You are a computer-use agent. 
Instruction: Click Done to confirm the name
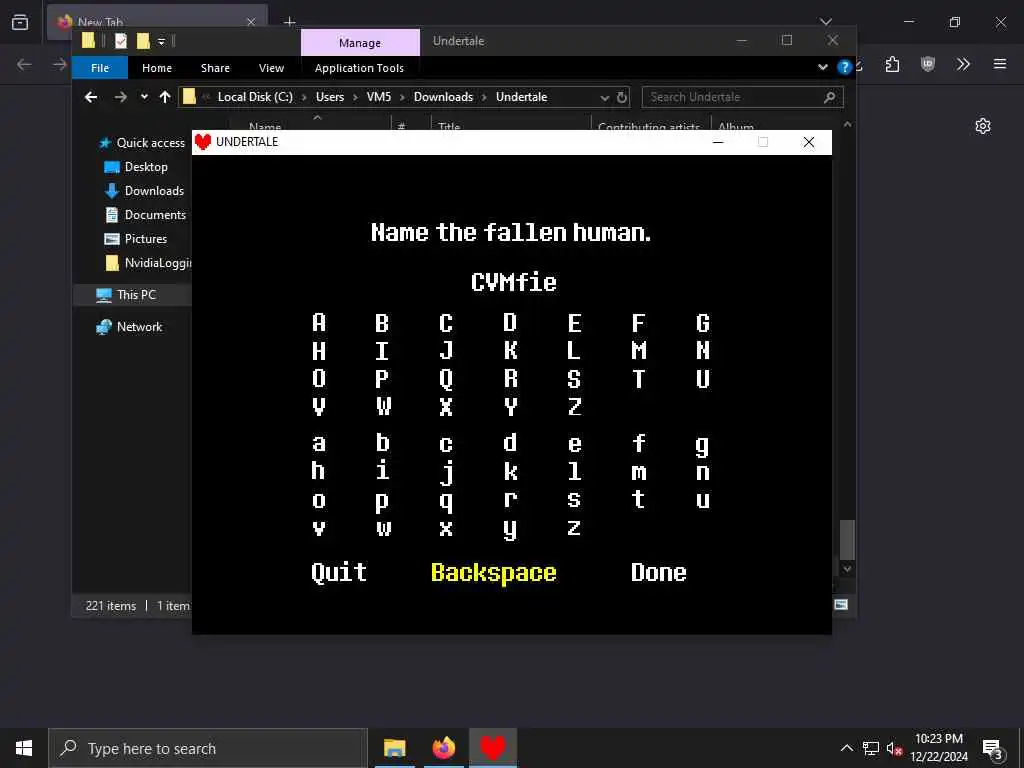click(659, 572)
